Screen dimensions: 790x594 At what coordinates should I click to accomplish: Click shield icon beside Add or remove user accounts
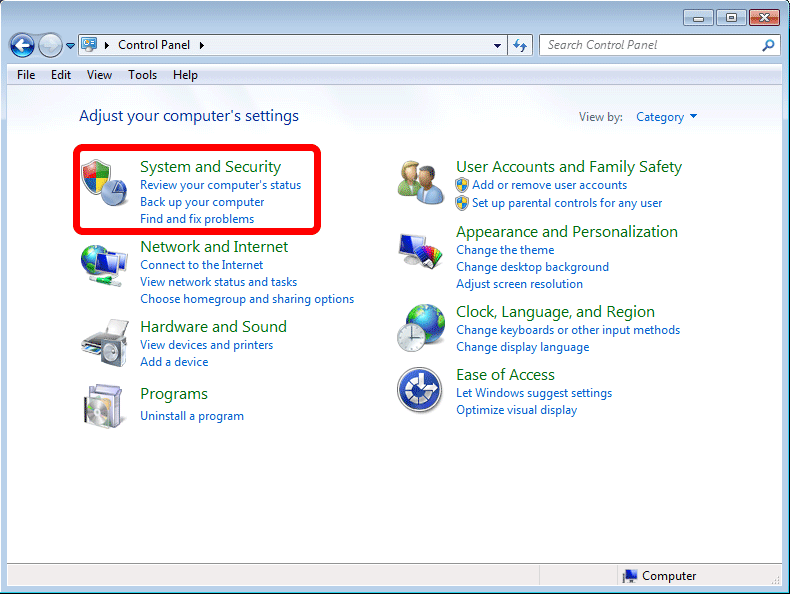pyautogui.click(x=462, y=185)
